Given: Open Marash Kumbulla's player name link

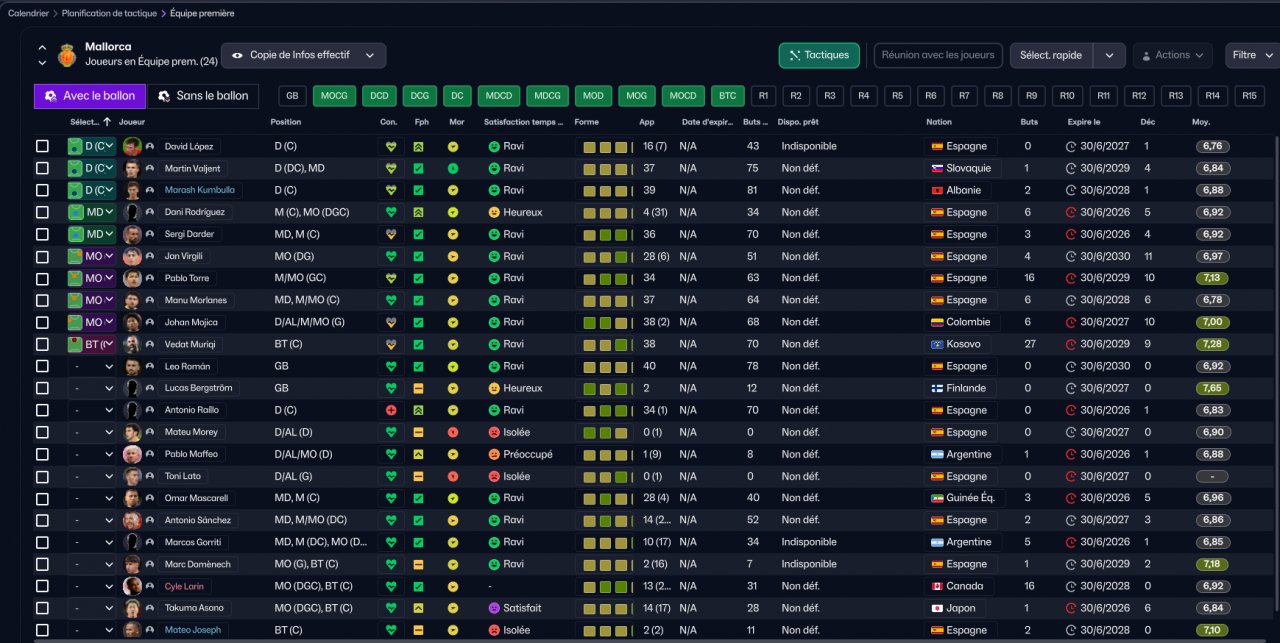Looking at the screenshot, I should [x=199, y=190].
